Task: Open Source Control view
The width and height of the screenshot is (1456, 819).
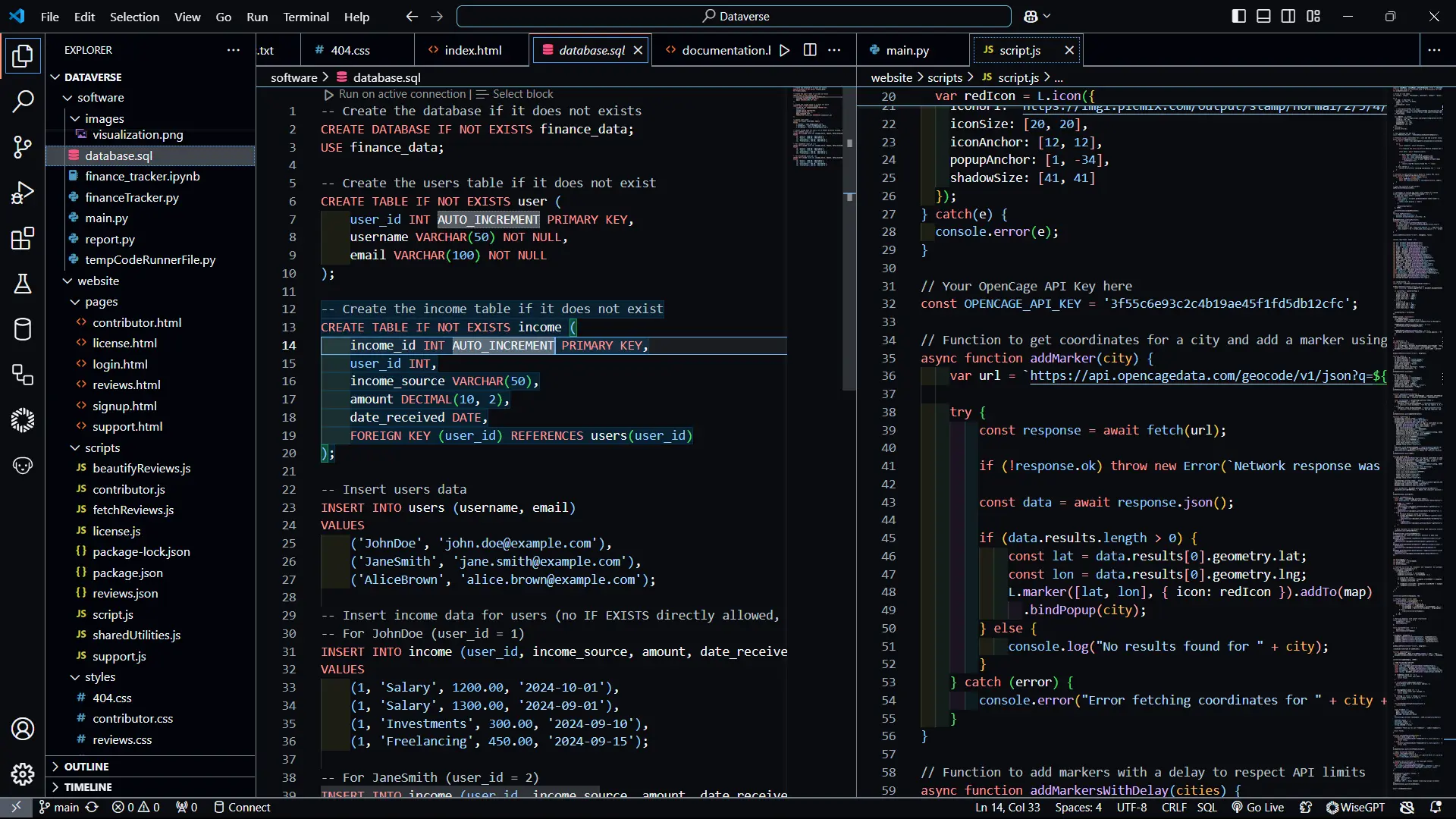Action: [x=23, y=147]
